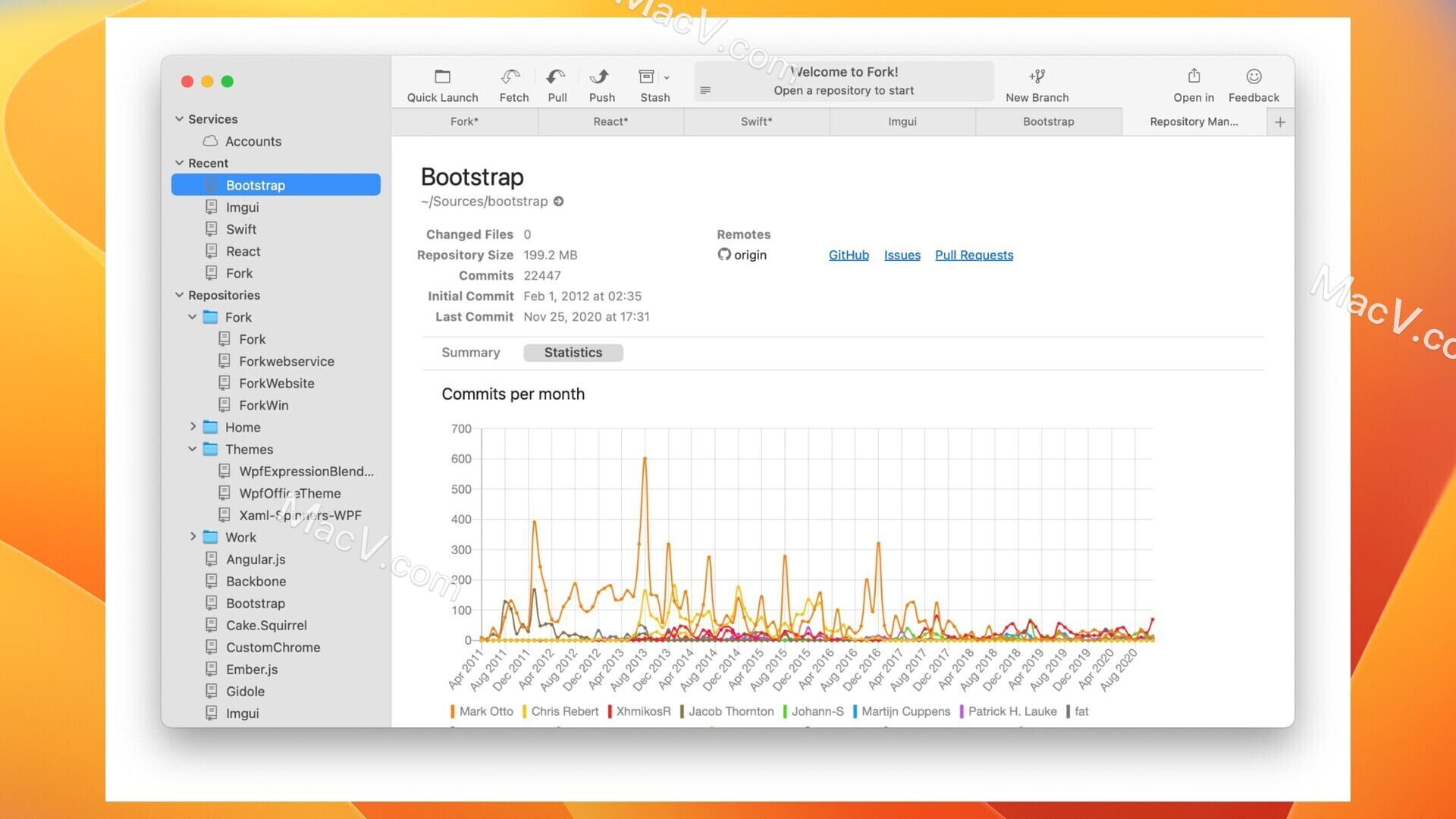
Task: Reveal path with arrow next to ~/Sources/bootstrap
Action: [x=558, y=202]
